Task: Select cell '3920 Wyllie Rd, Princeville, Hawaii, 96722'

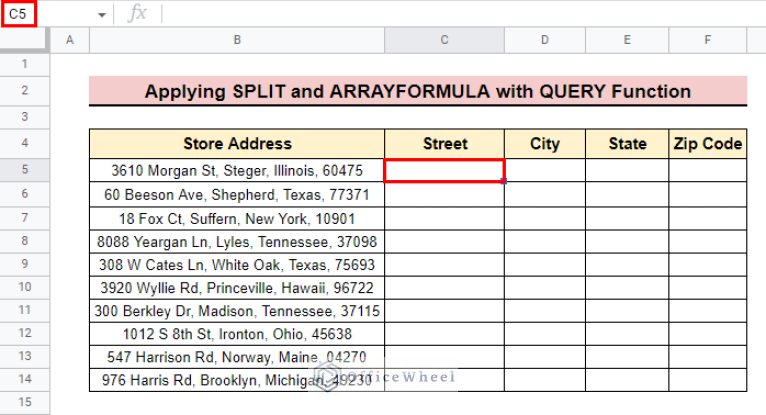Action: [237, 288]
